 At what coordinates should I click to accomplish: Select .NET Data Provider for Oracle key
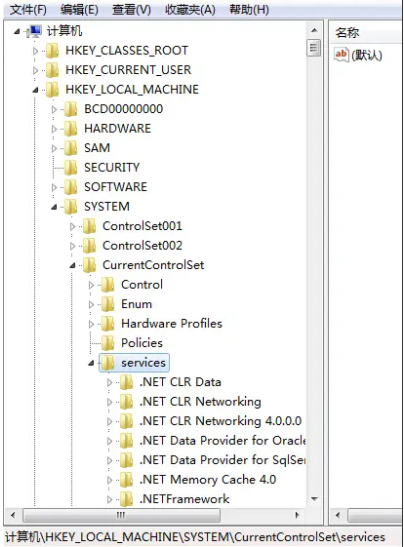pyautogui.click(x=223, y=441)
